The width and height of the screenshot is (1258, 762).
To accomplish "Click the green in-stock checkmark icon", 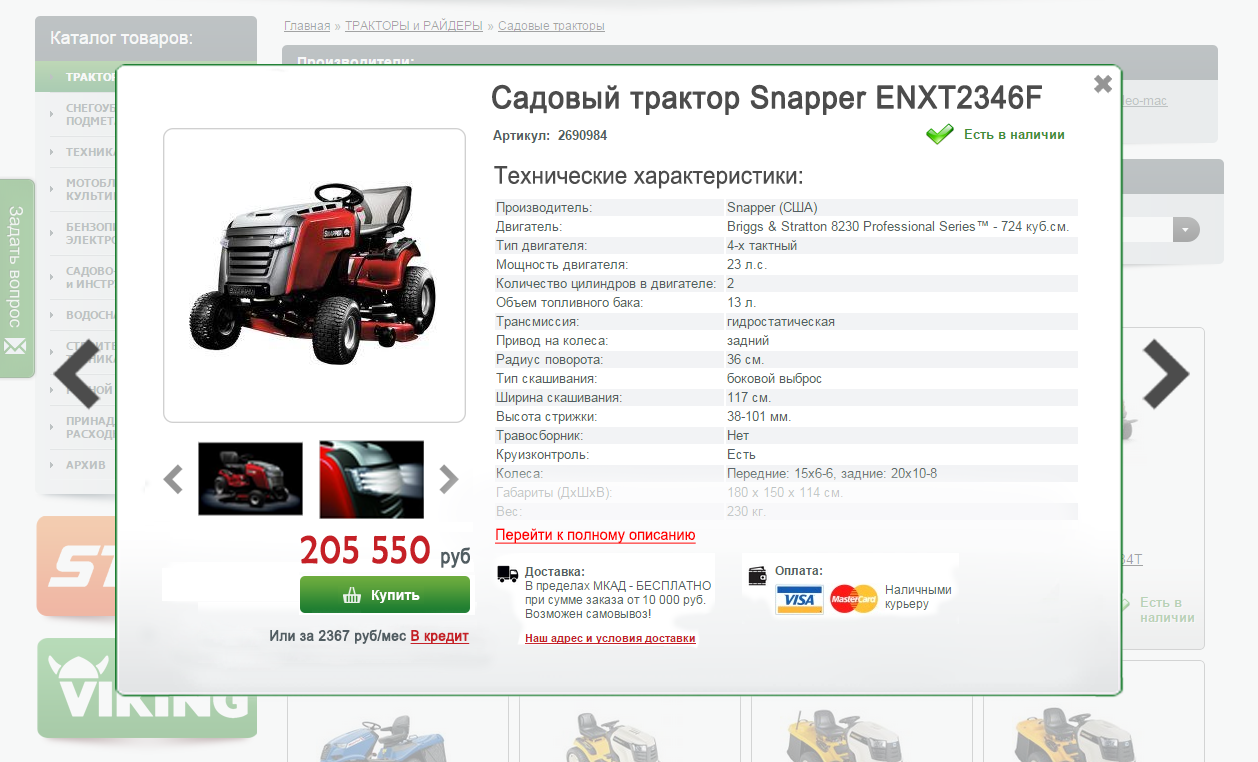I will click(940, 134).
